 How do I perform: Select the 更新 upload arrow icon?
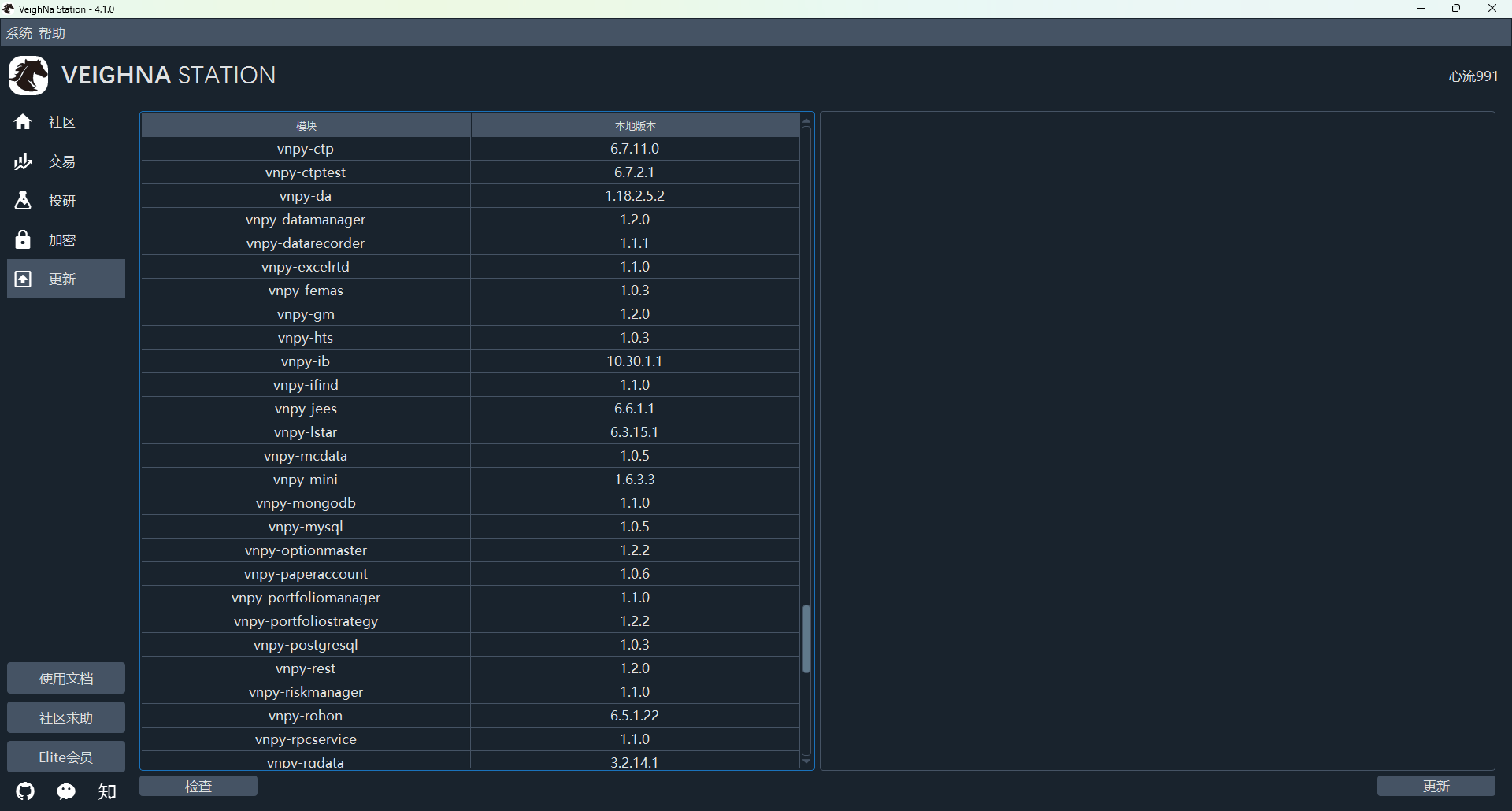pos(23,280)
